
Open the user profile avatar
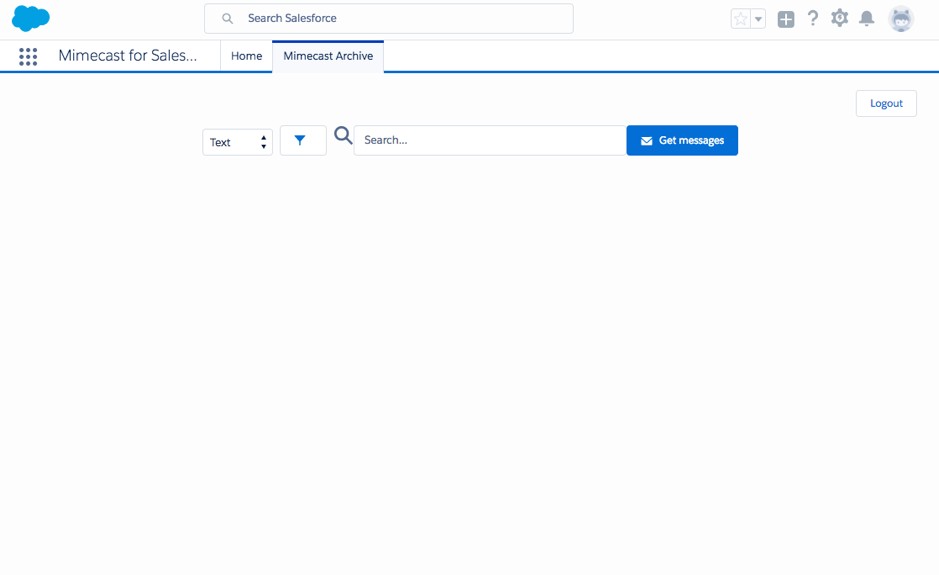tap(901, 19)
